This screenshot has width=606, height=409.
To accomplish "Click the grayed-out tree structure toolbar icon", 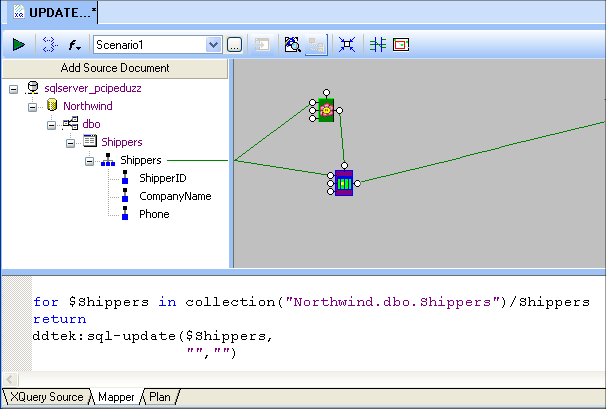I will [316, 45].
